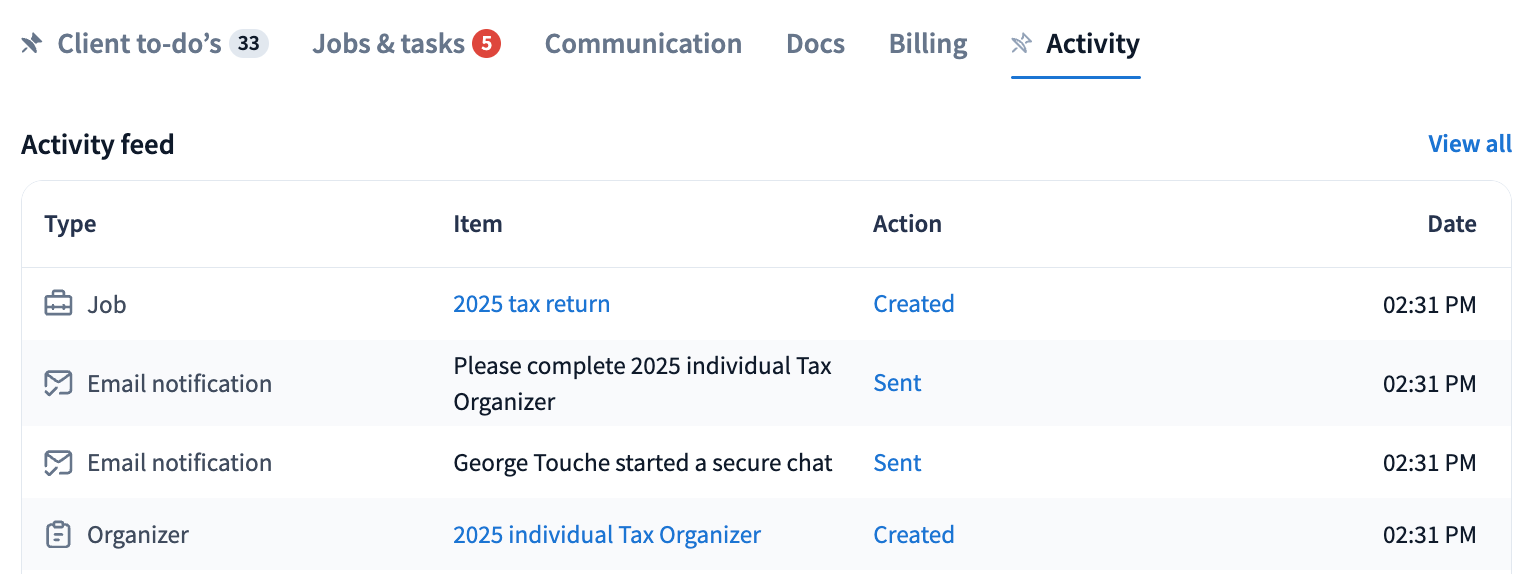Click the 33 count badge on Client to-do's

(x=249, y=44)
